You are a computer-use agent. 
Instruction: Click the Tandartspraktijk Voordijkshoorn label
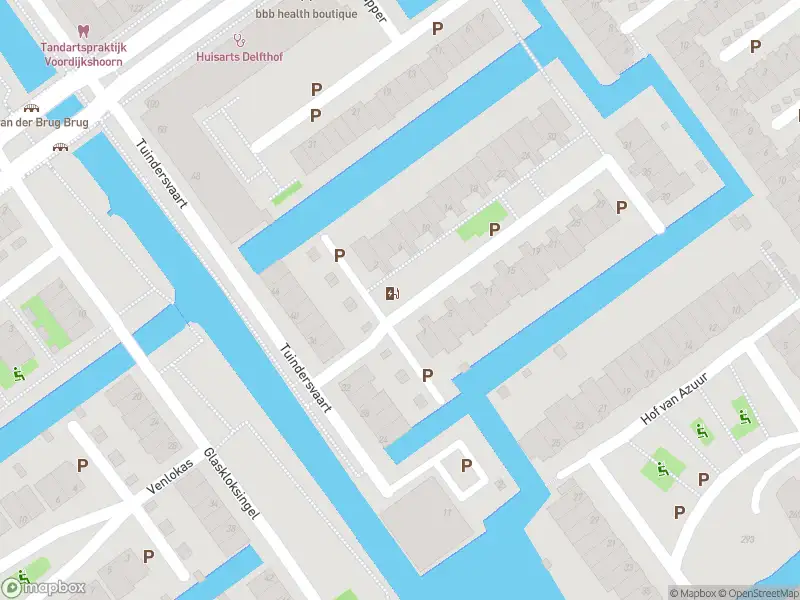point(84,55)
